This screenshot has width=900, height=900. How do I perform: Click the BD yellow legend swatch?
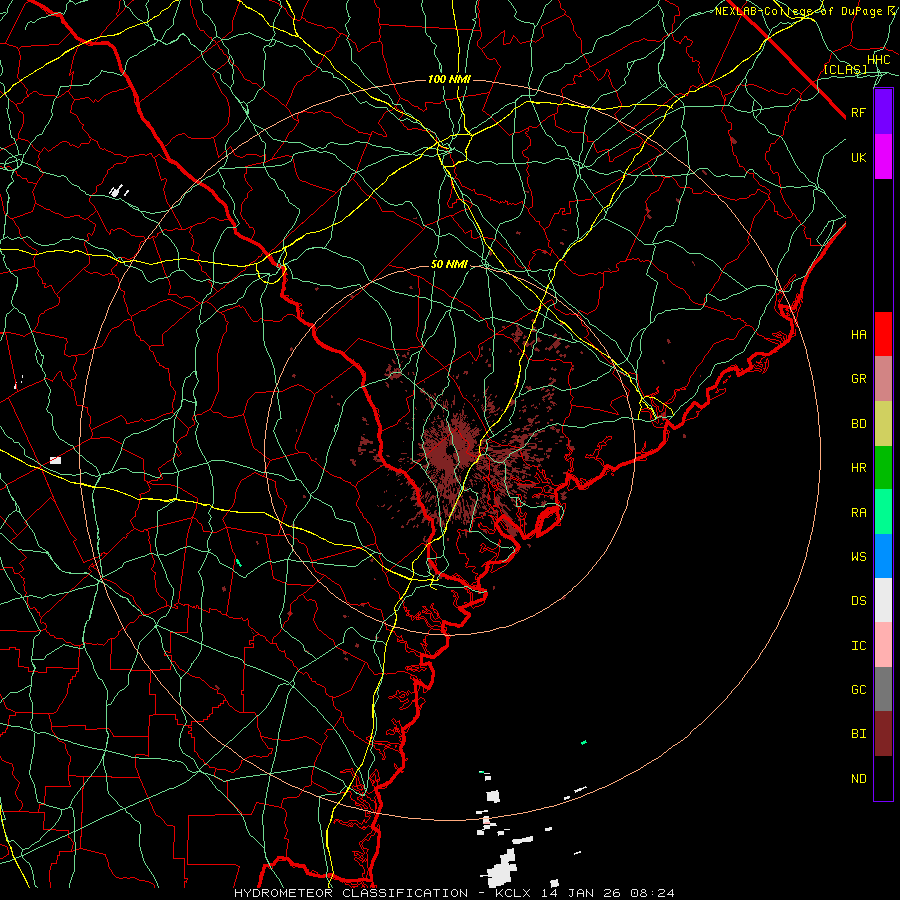tap(883, 424)
